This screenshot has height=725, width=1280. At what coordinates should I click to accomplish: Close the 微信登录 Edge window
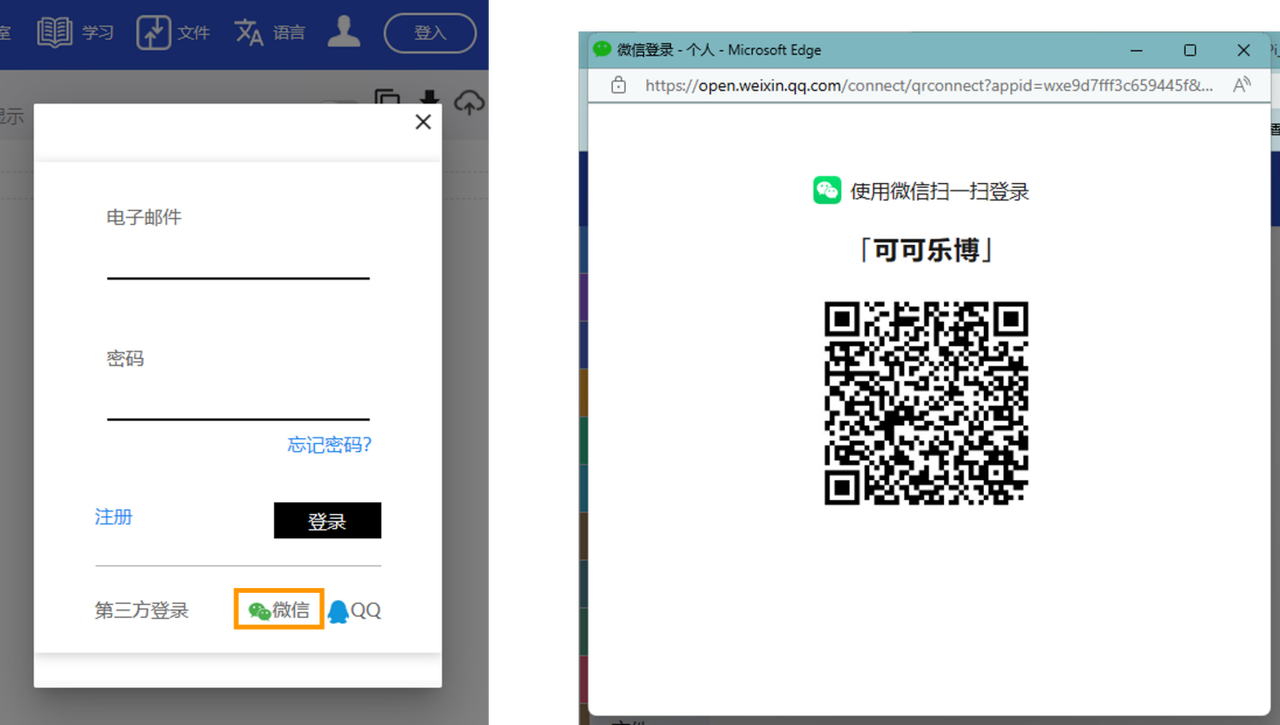pos(1244,50)
